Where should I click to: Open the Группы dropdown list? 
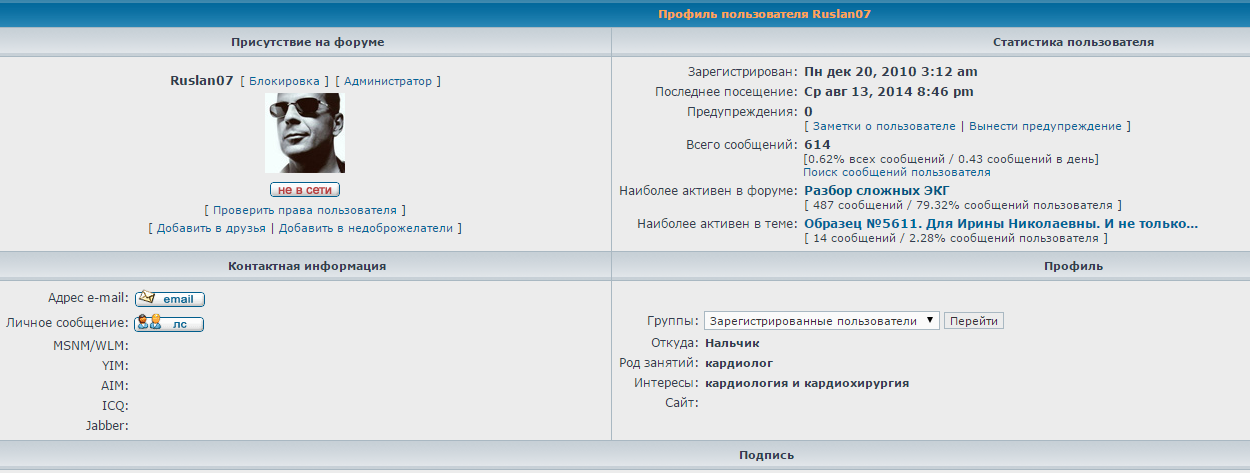(822, 321)
